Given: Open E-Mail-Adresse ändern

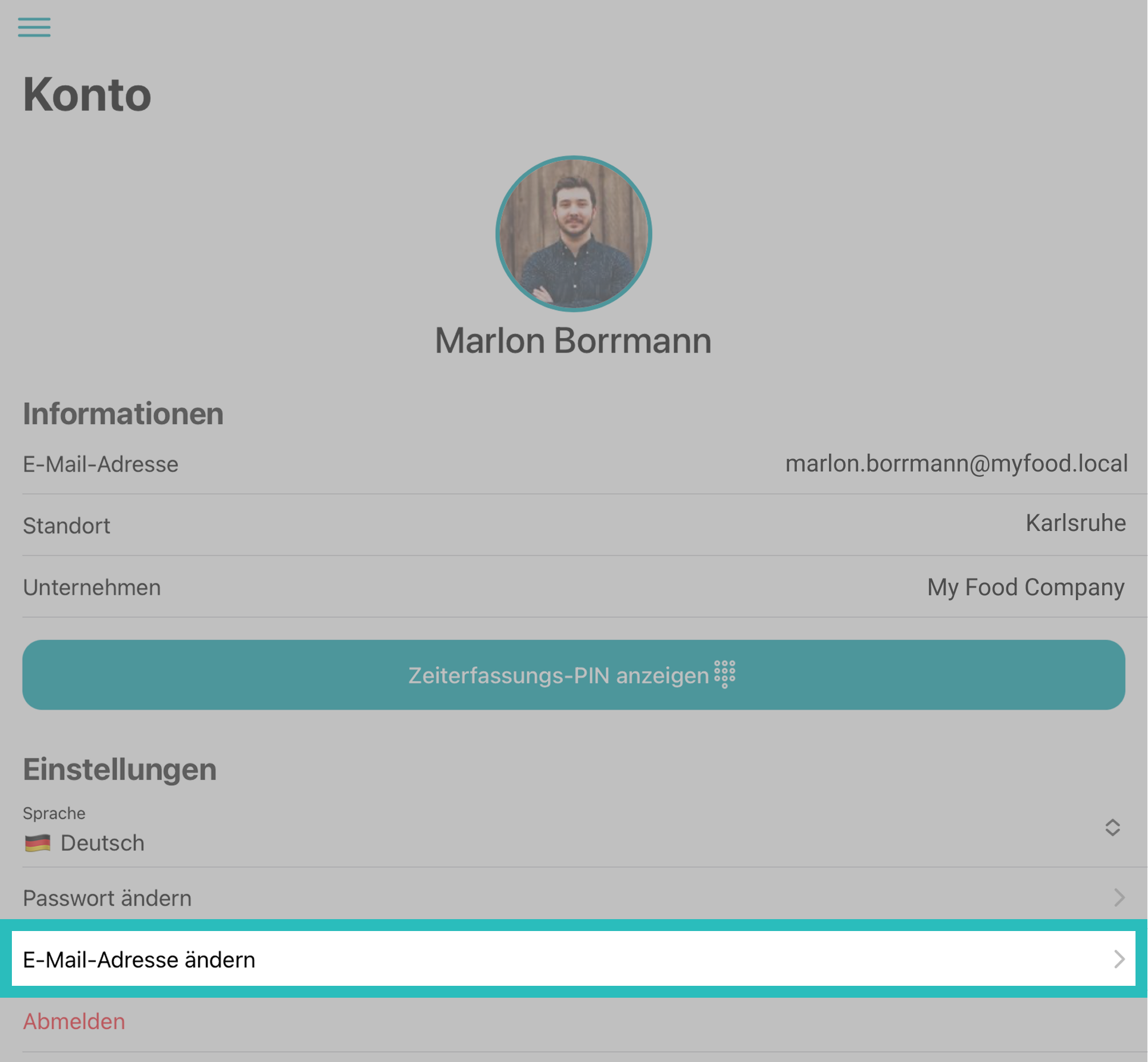Looking at the screenshot, I should [139, 960].
